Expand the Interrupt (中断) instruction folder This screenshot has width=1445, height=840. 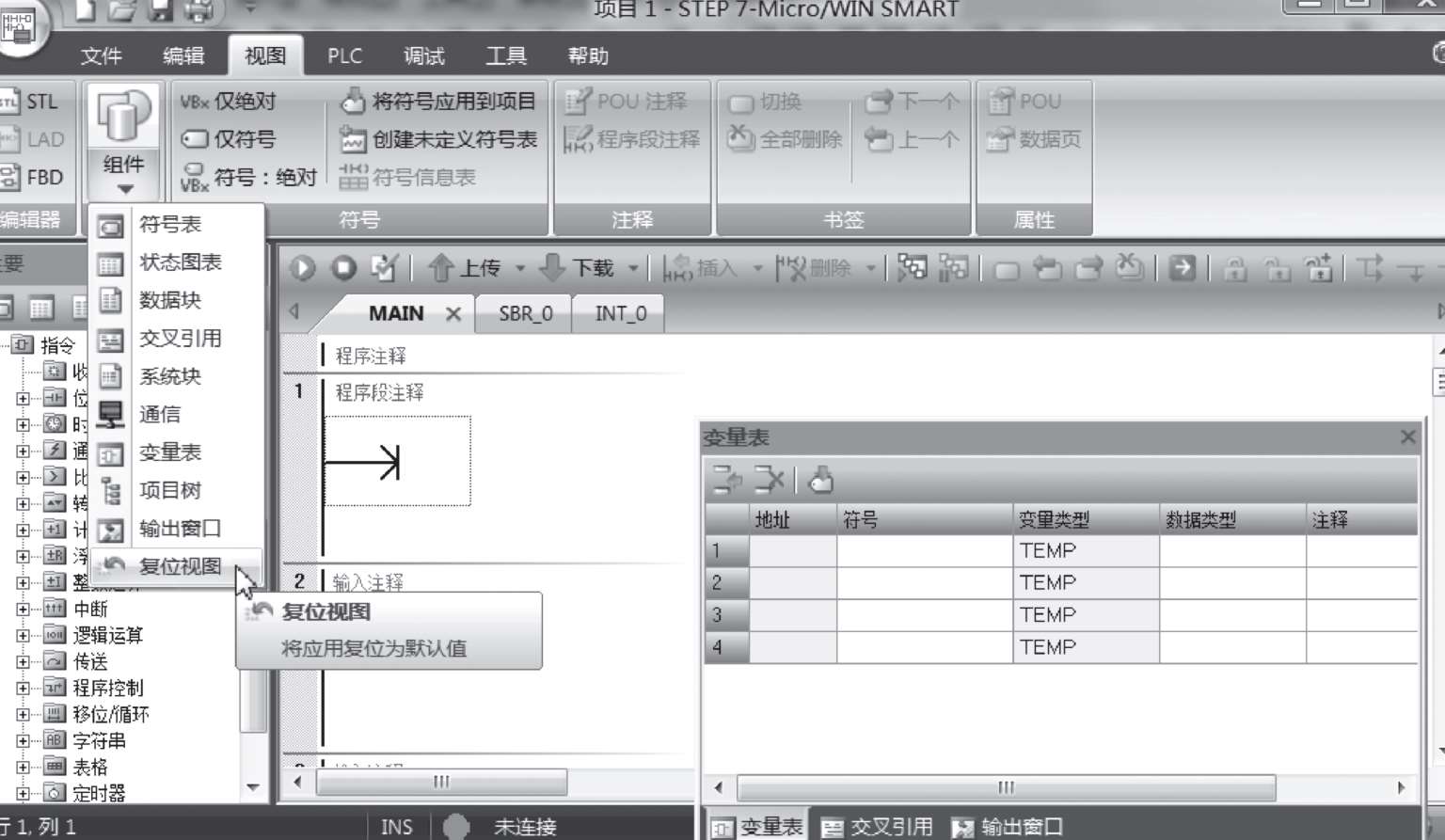[x=23, y=609]
